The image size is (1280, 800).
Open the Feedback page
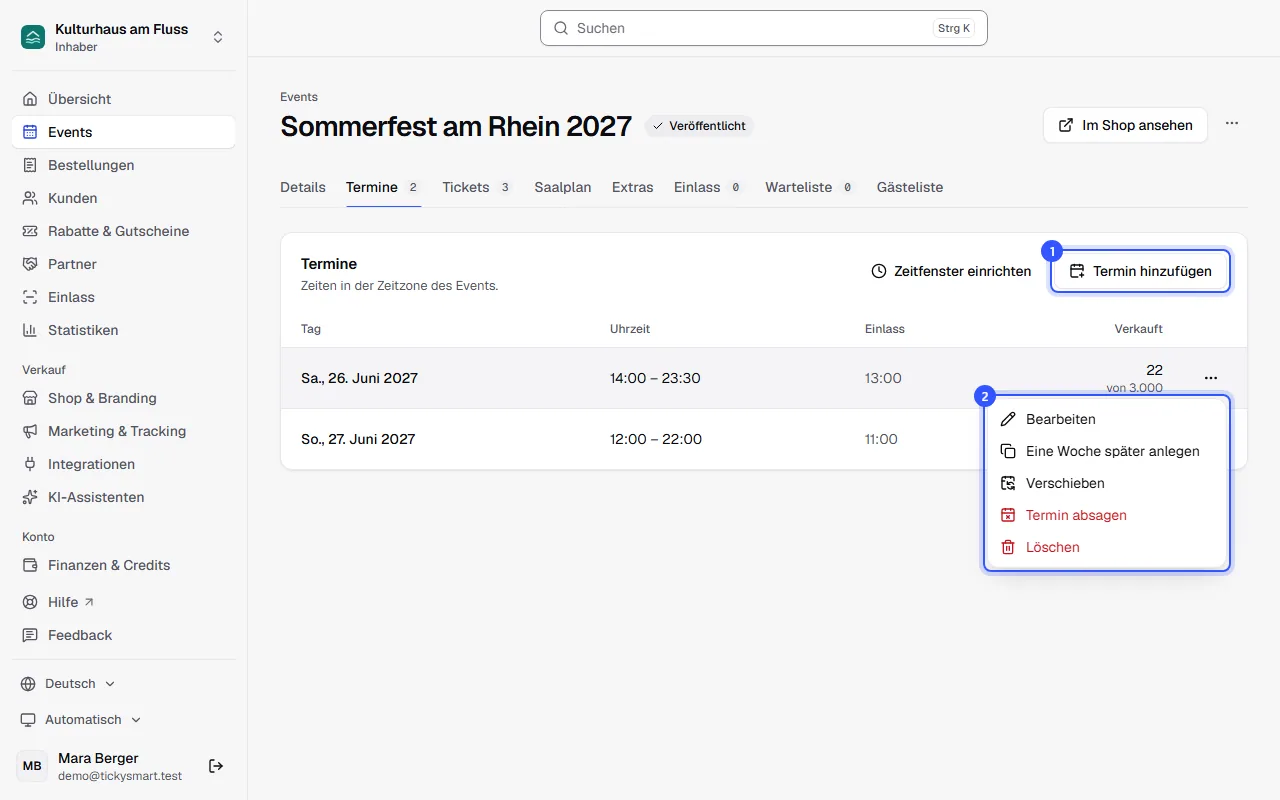point(123,635)
